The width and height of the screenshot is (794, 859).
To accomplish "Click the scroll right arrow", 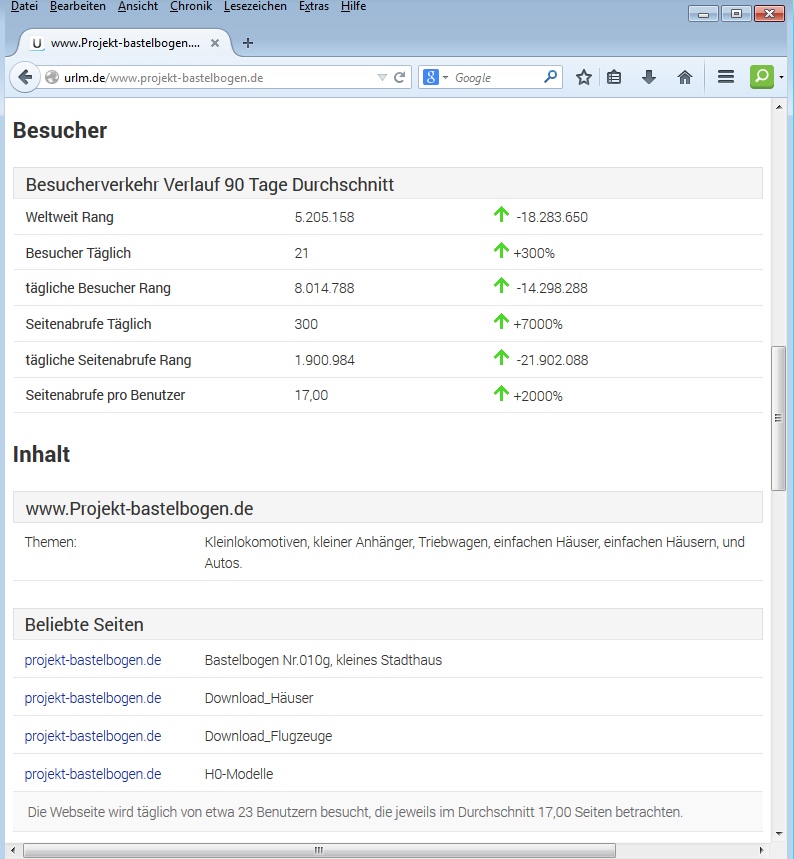I will [x=761, y=850].
